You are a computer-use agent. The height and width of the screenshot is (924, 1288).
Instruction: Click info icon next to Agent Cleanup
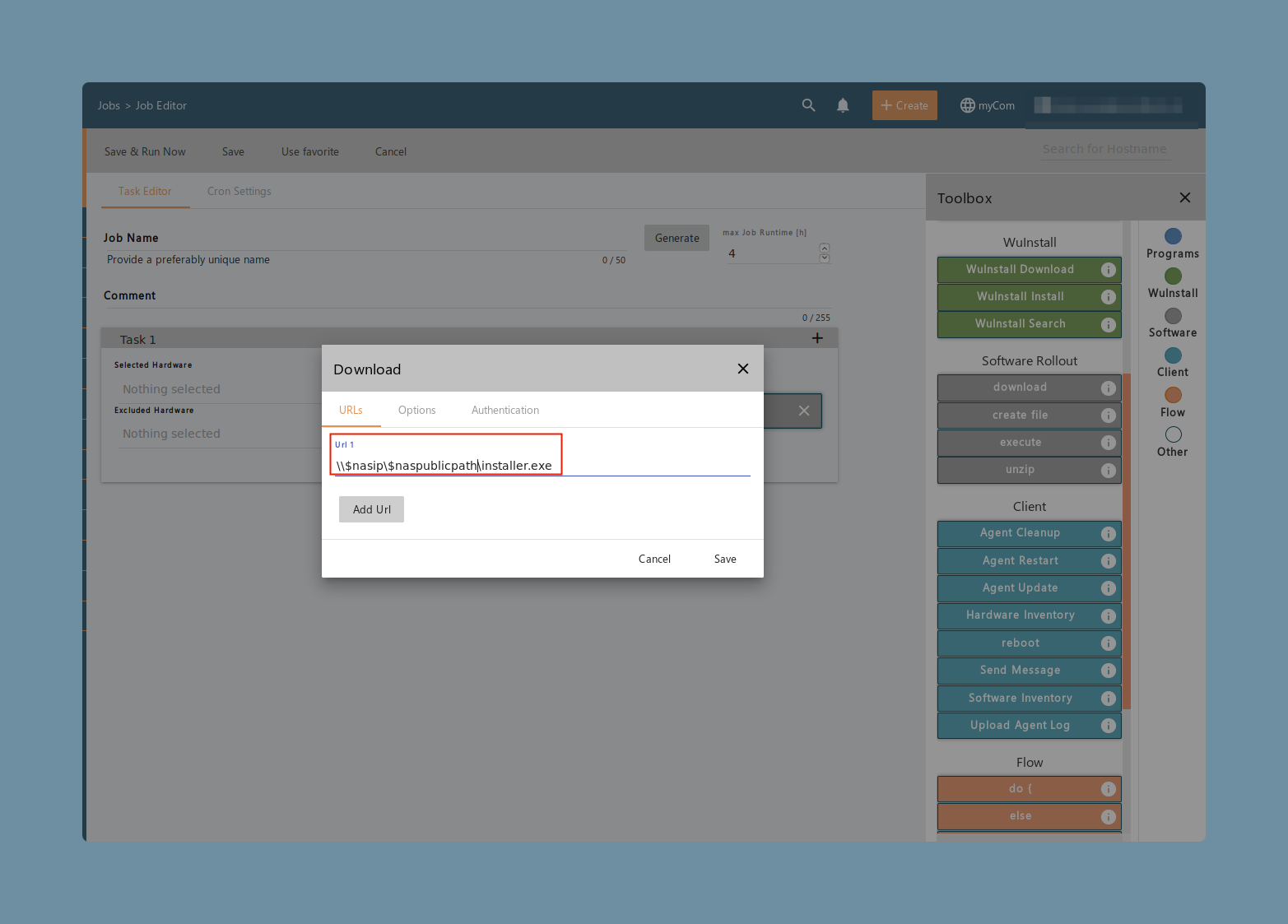click(1108, 533)
